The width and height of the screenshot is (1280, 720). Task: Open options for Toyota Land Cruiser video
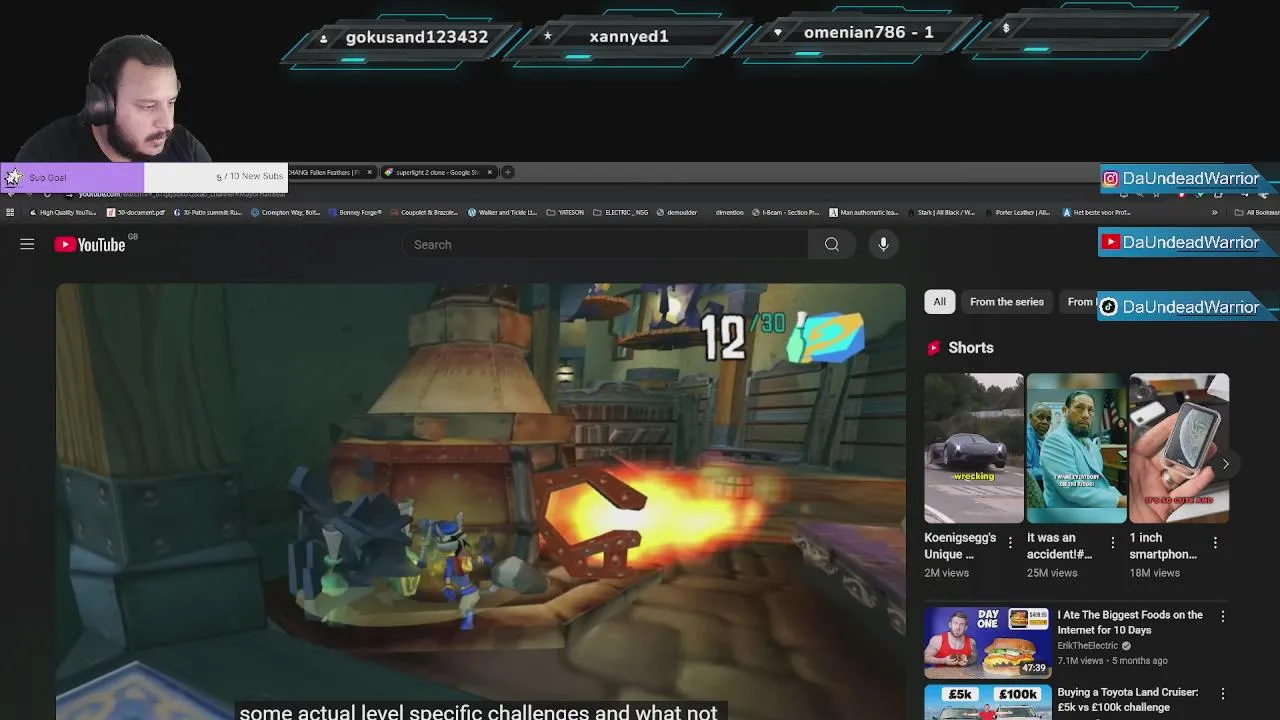(1222, 693)
